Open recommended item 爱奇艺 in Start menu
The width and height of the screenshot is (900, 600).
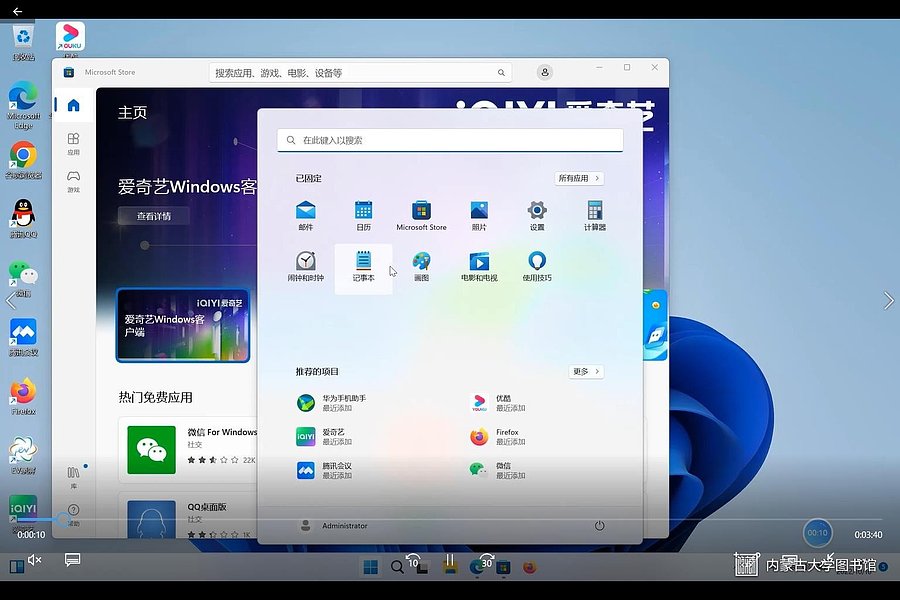click(325, 436)
